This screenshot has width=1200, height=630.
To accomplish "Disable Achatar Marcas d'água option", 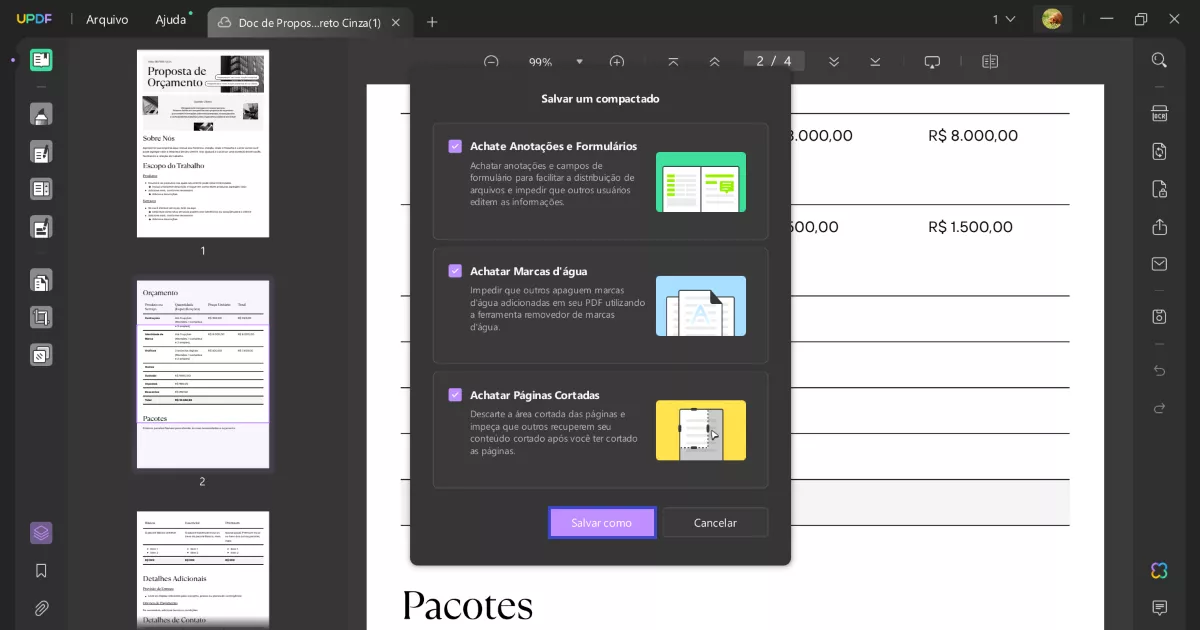I will point(455,270).
